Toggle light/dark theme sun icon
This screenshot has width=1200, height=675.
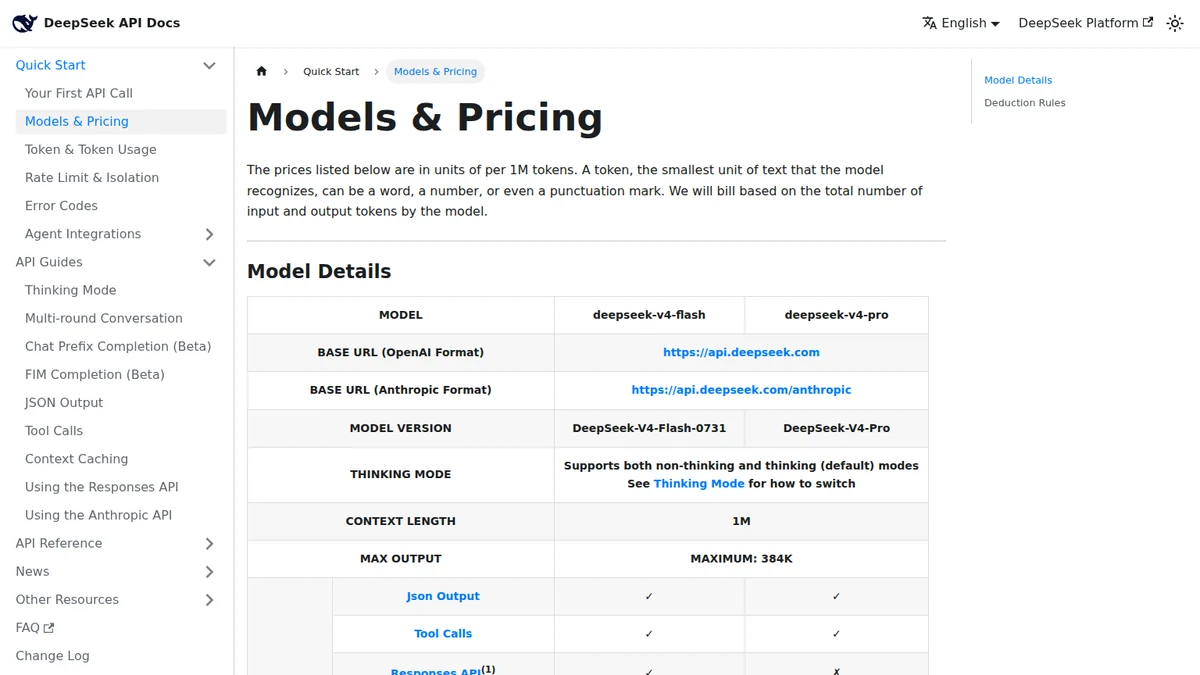point(1175,23)
